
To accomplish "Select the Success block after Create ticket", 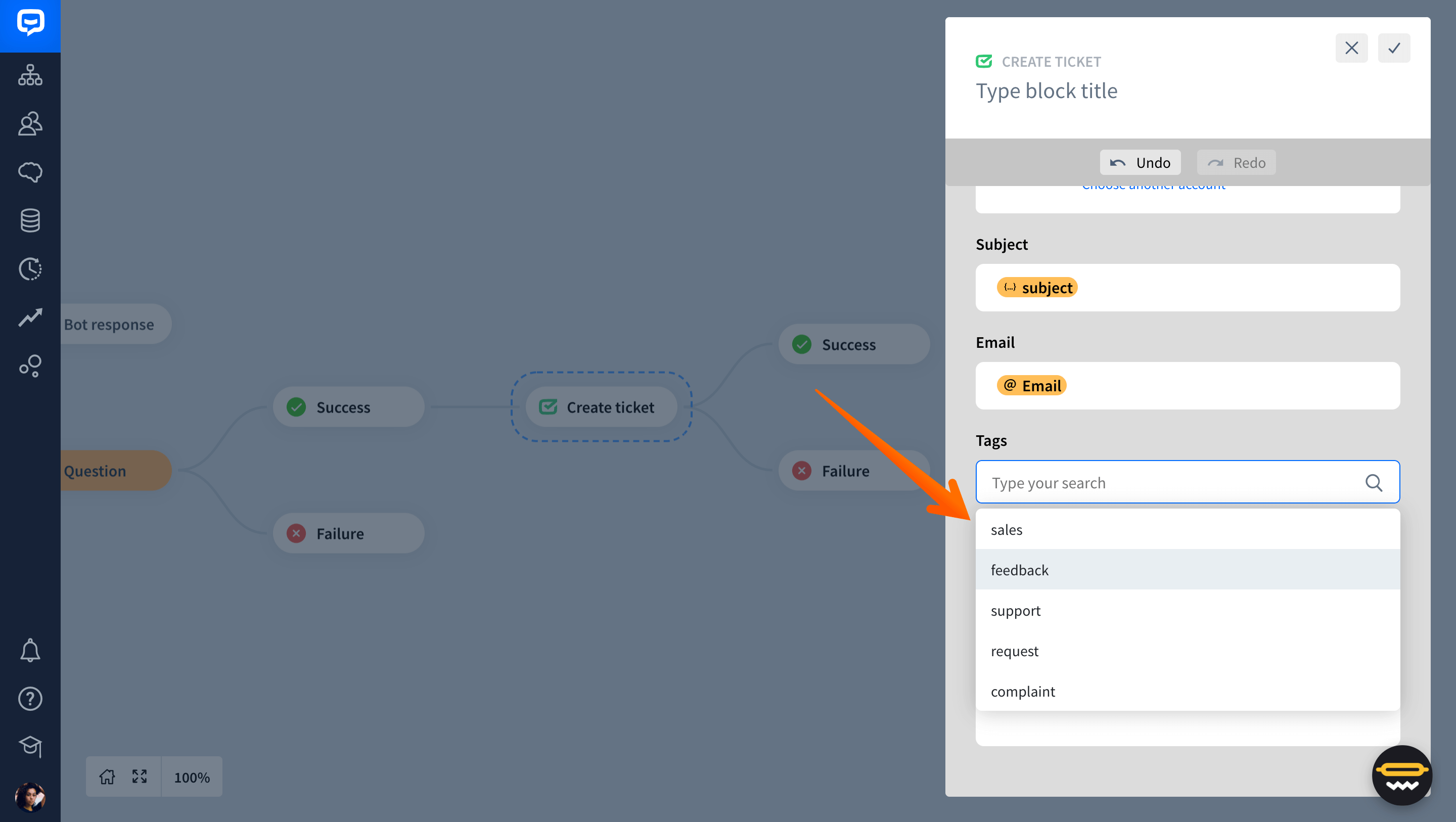I will pos(853,344).
